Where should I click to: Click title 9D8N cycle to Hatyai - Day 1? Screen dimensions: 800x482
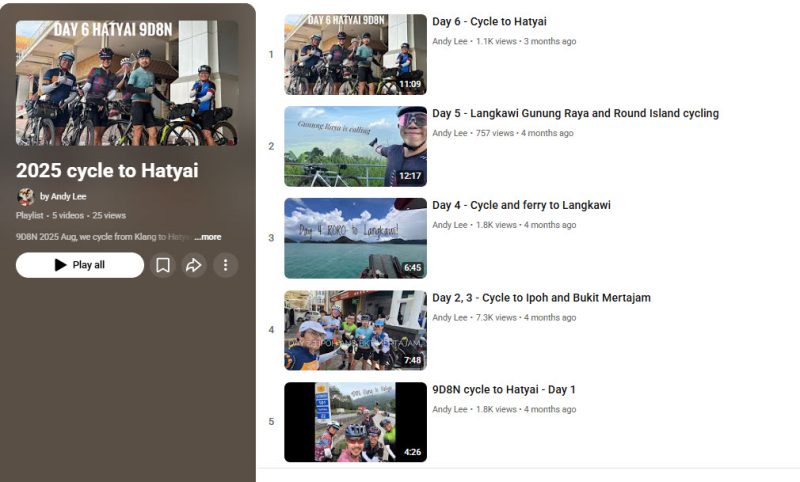pyautogui.click(x=503, y=390)
